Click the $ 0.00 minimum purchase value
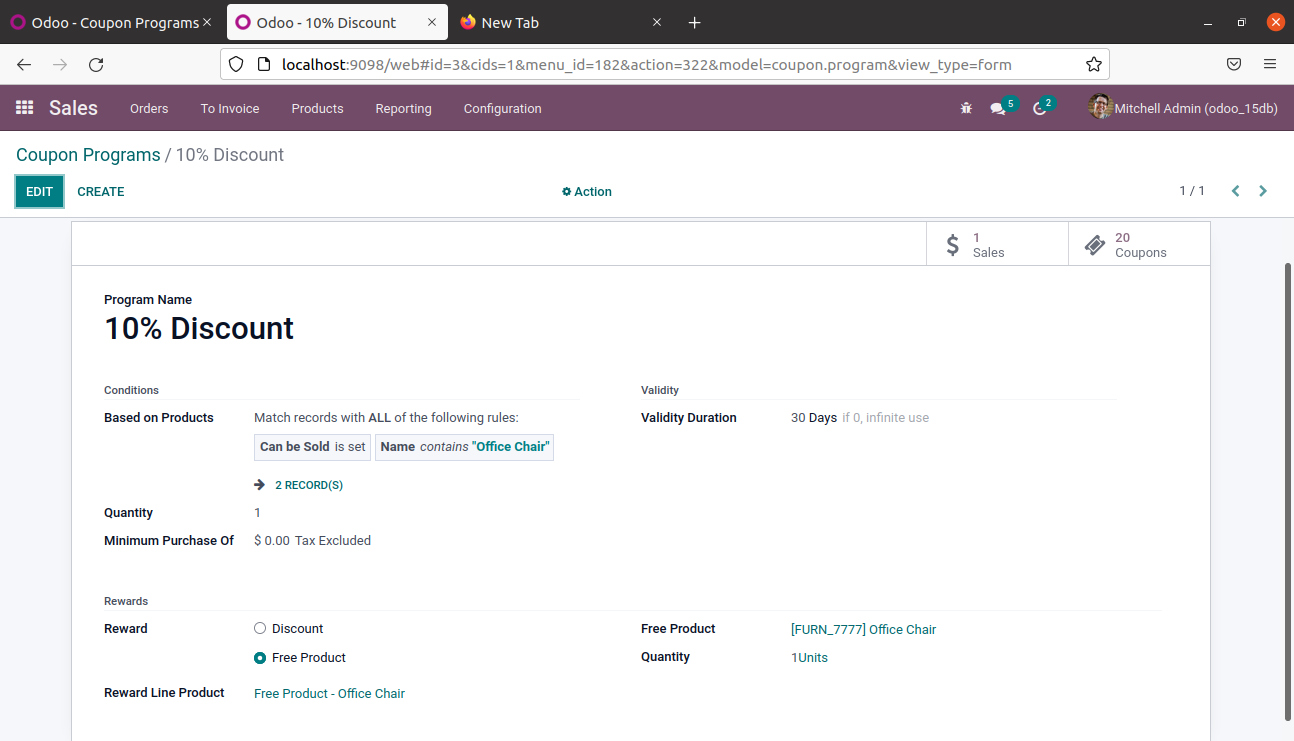Image resolution: width=1294 pixels, height=741 pixels. coord(272,541)
